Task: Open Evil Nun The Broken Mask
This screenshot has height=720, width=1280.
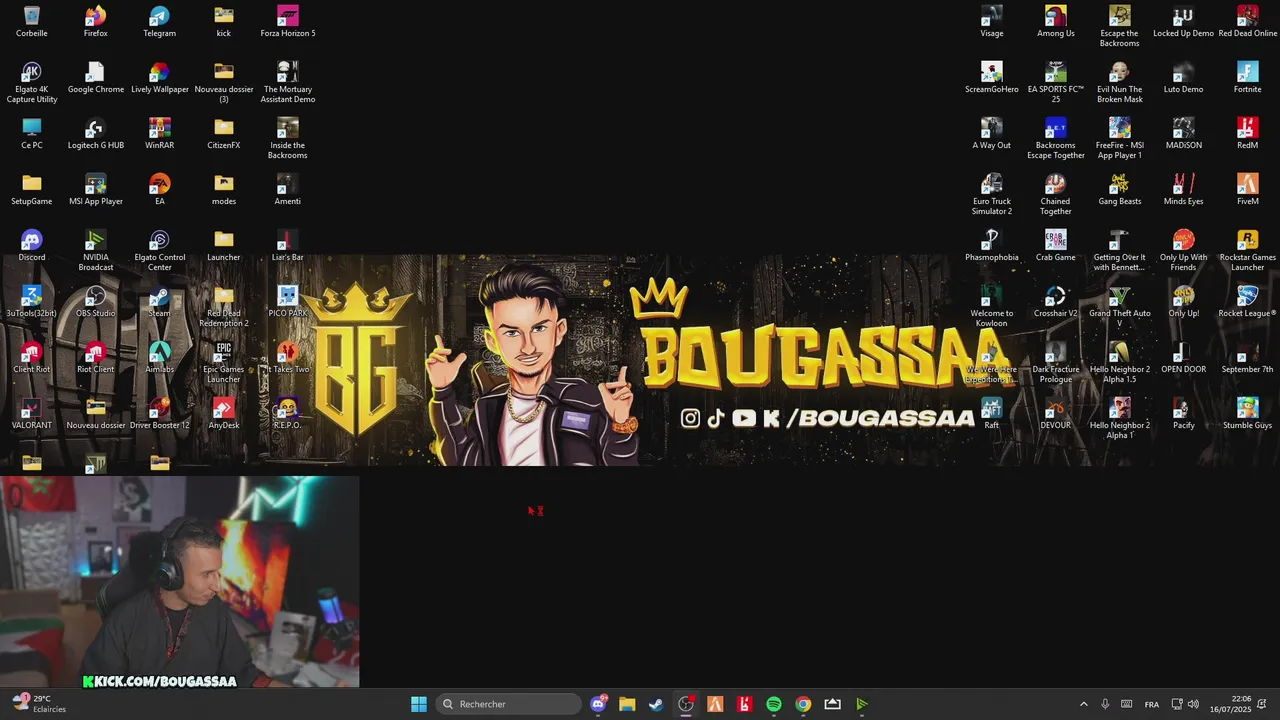Action: click(1120, 83)
